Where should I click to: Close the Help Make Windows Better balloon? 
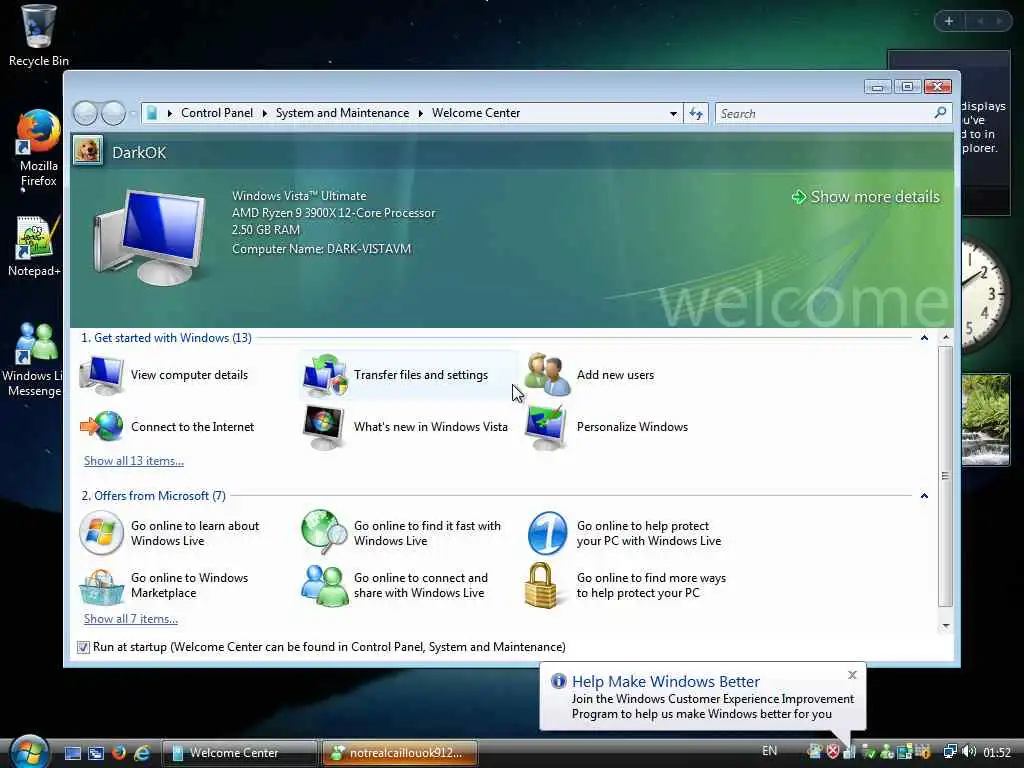pos(852,675)
